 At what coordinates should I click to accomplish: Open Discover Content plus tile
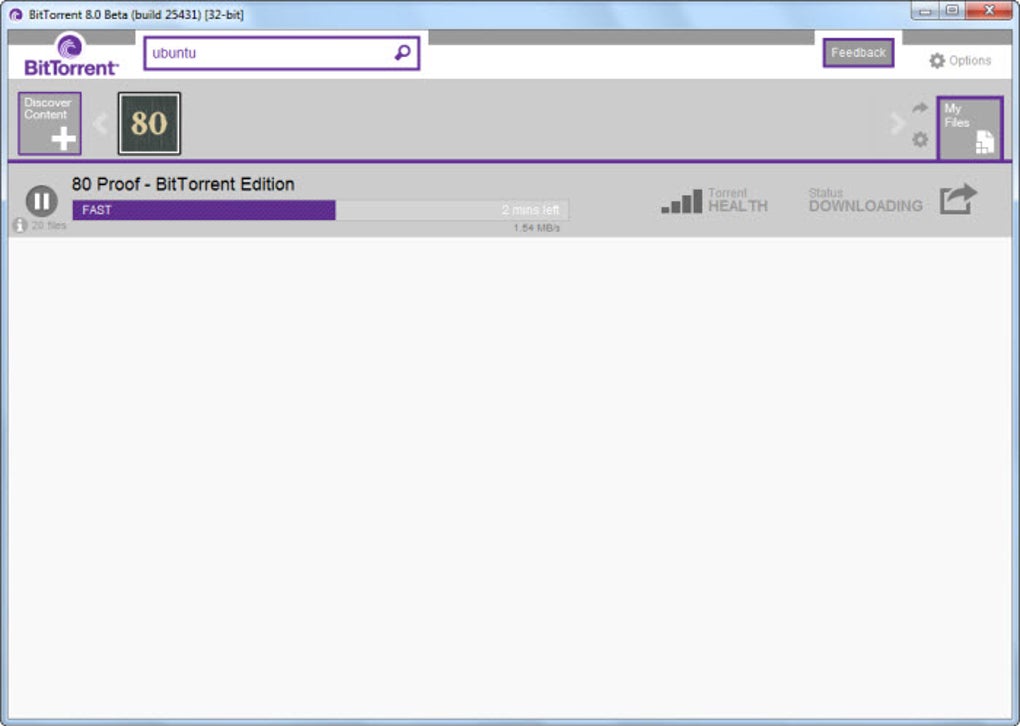[x=49, y=124]
